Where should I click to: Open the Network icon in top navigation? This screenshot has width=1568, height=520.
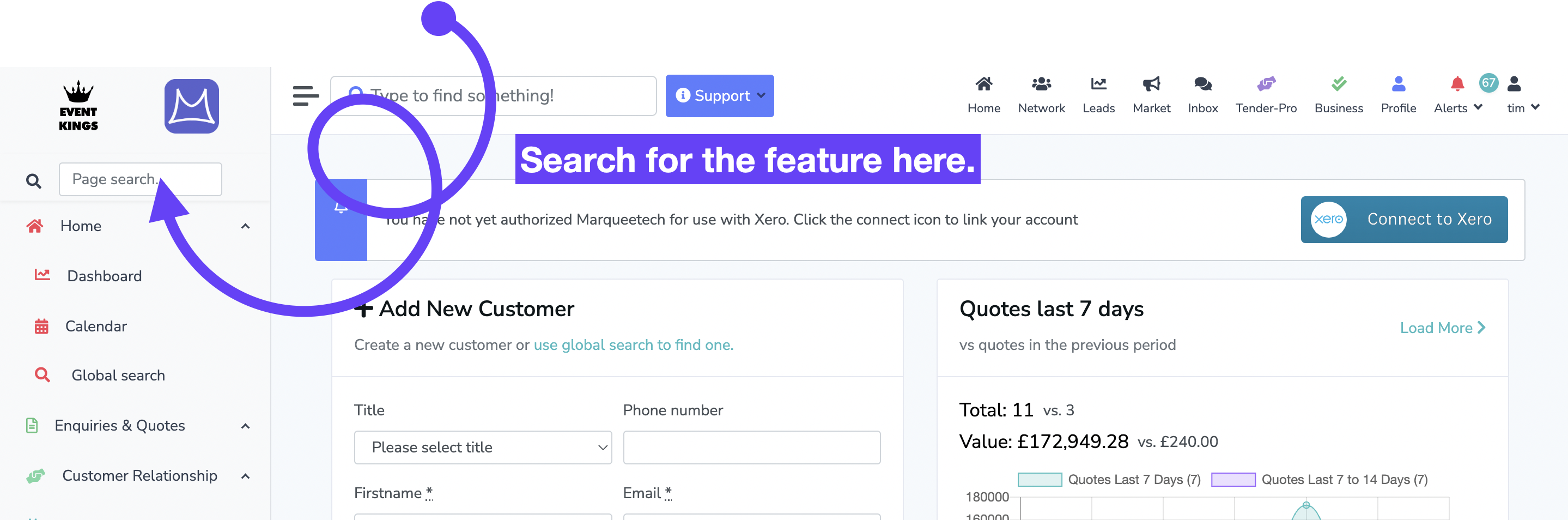pos(1041,84)
